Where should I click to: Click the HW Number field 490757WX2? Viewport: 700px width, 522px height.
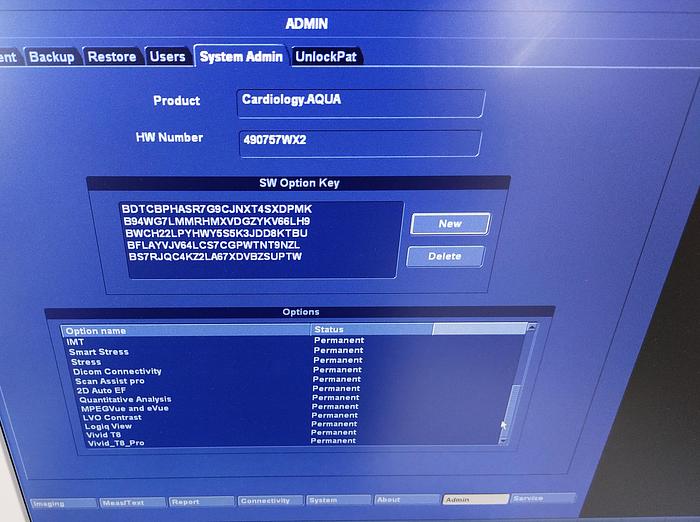(360, 143)
